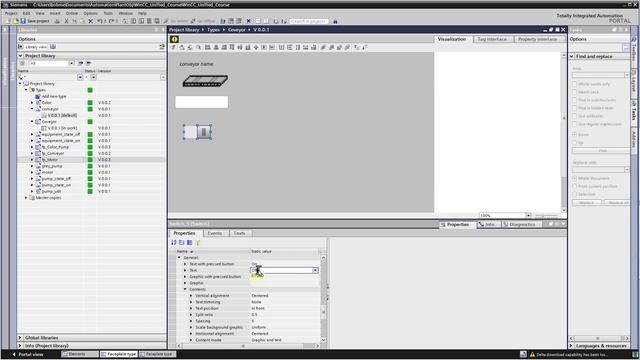
Task: Click the green status square for Color
Action: tap(90, 103)
